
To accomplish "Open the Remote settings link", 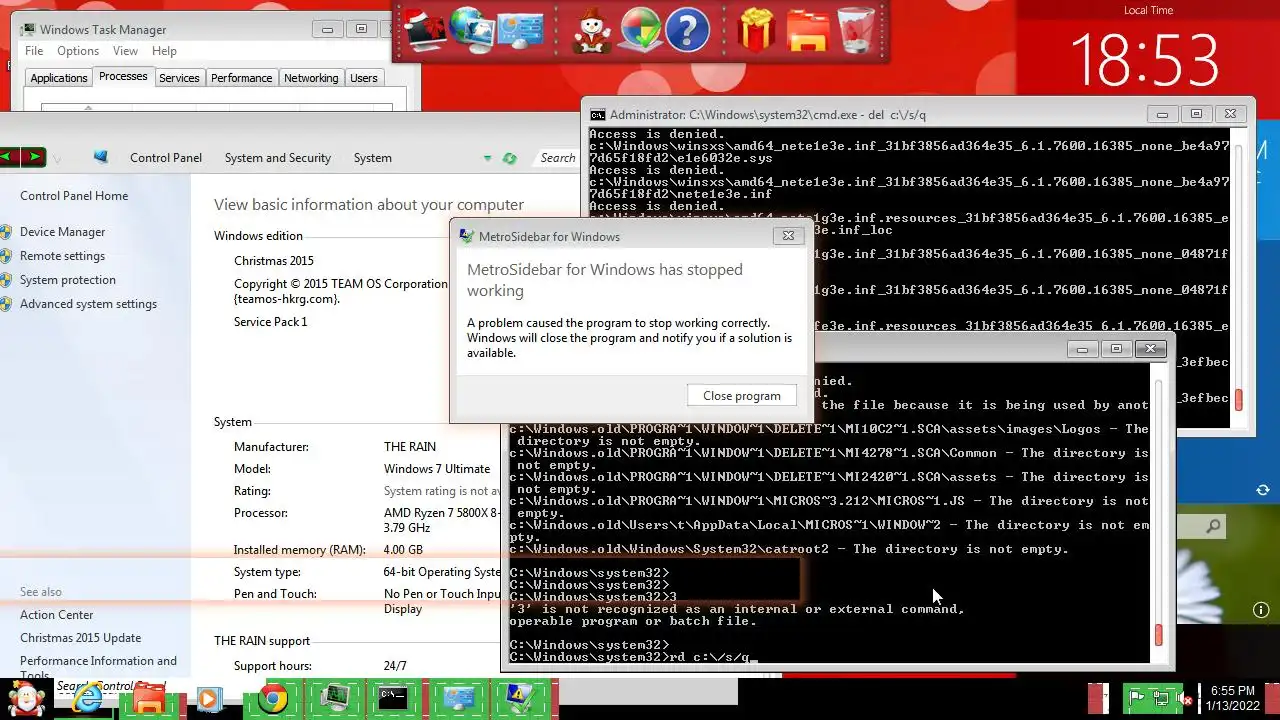I will pos(62,256).
